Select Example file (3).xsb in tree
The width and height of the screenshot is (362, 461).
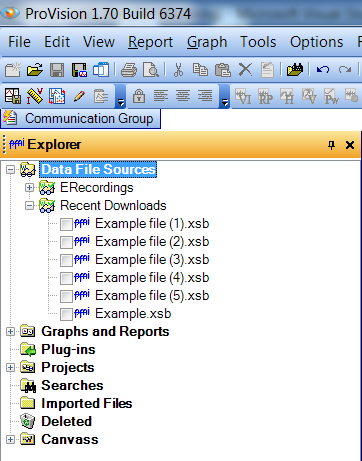pyautogui.click(x=152, y=260)
